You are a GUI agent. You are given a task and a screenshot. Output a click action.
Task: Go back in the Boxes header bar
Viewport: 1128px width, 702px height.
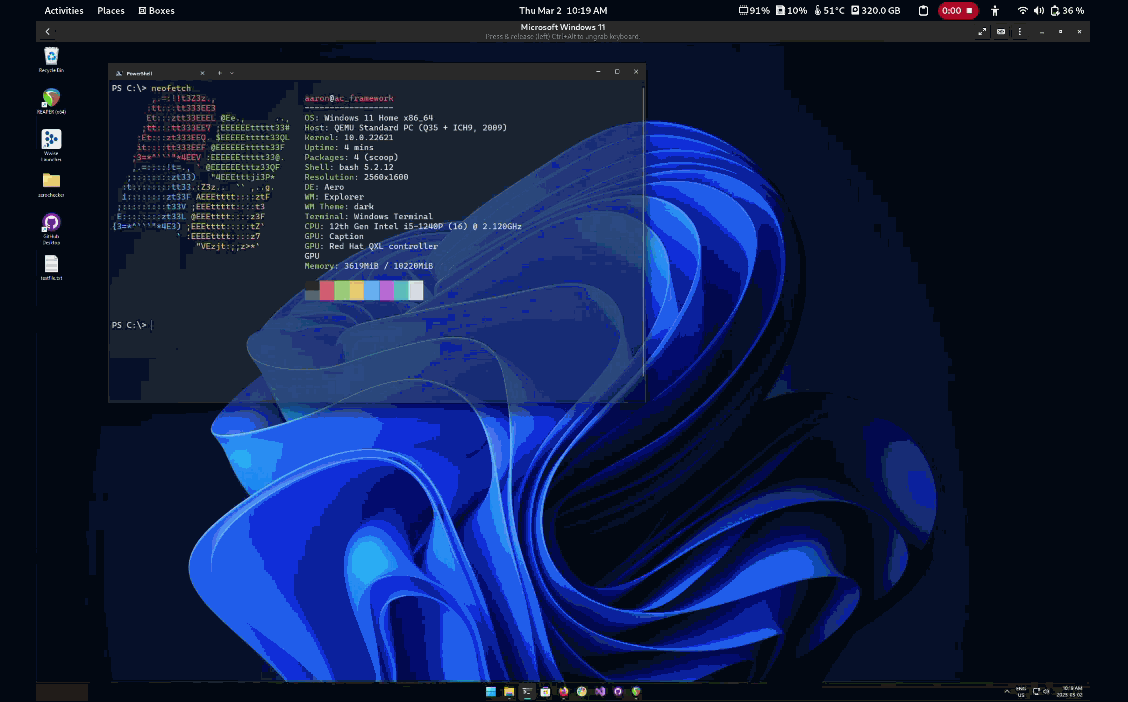point(47,32)
